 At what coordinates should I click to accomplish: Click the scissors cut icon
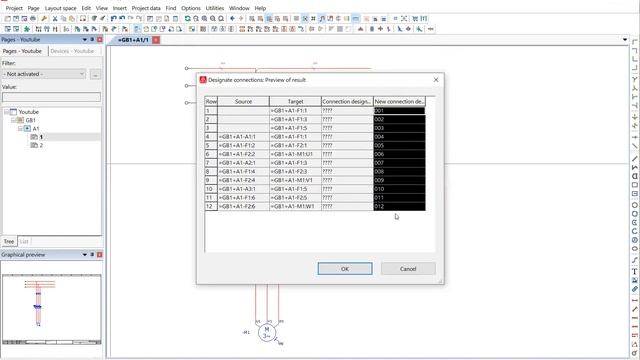coord(55,19)
